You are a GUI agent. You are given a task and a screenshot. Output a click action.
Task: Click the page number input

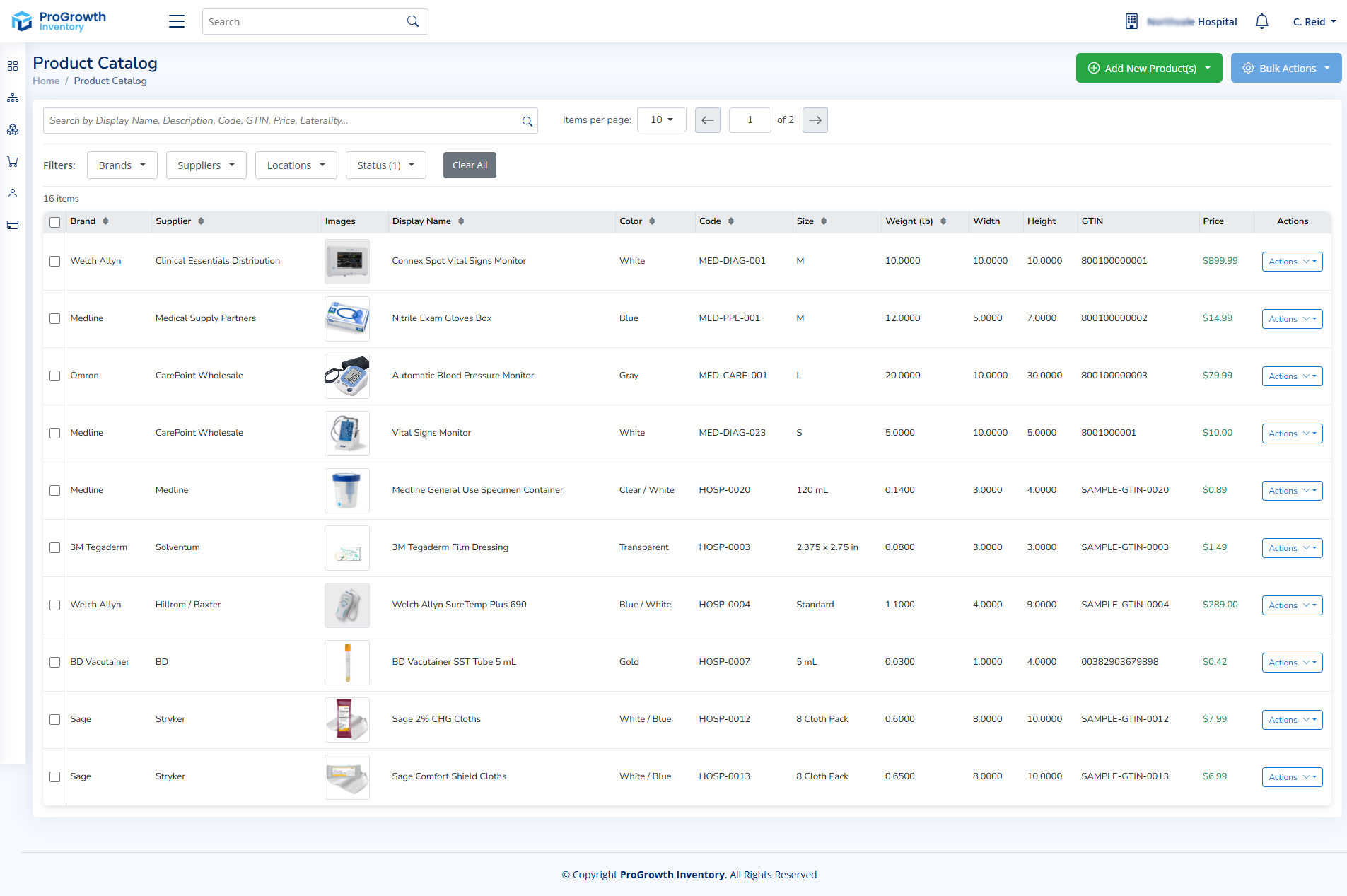click(x=750, y=120)
